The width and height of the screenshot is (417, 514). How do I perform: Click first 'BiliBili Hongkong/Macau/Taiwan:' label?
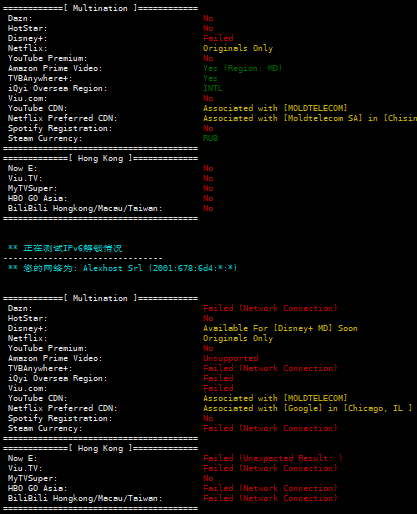point(85,208)
